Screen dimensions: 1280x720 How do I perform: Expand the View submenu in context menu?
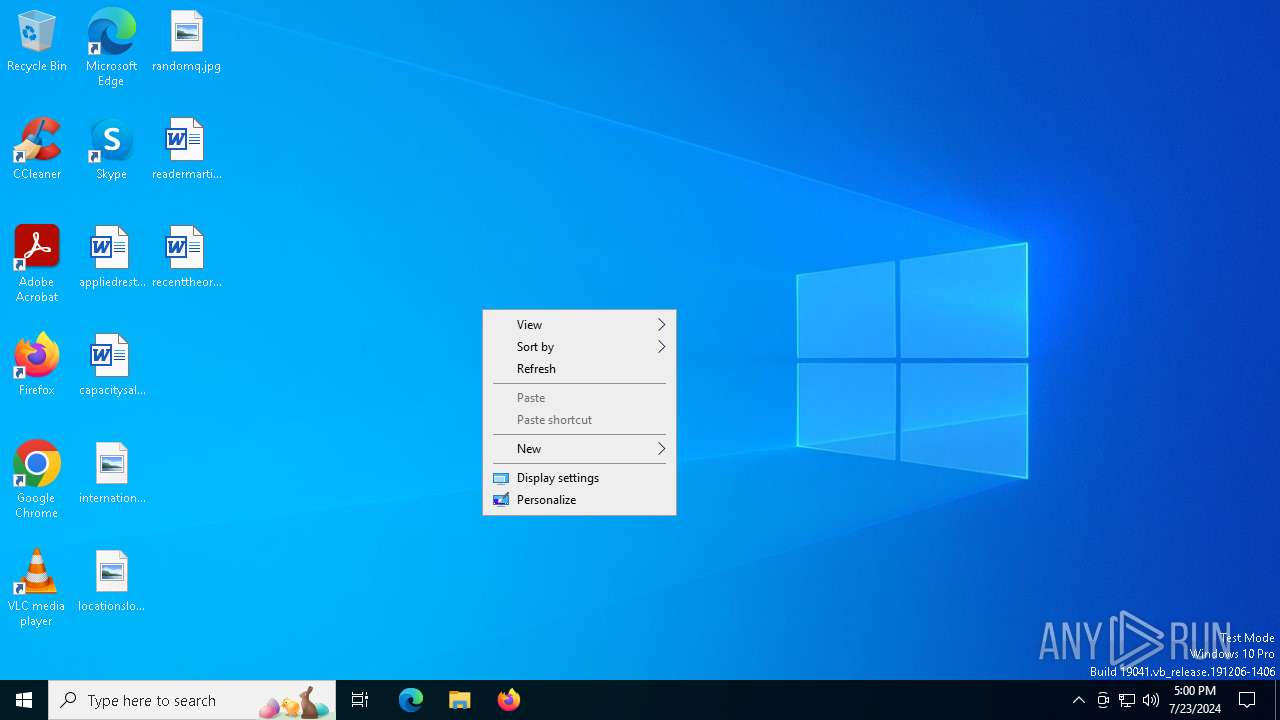coord(579,325)
